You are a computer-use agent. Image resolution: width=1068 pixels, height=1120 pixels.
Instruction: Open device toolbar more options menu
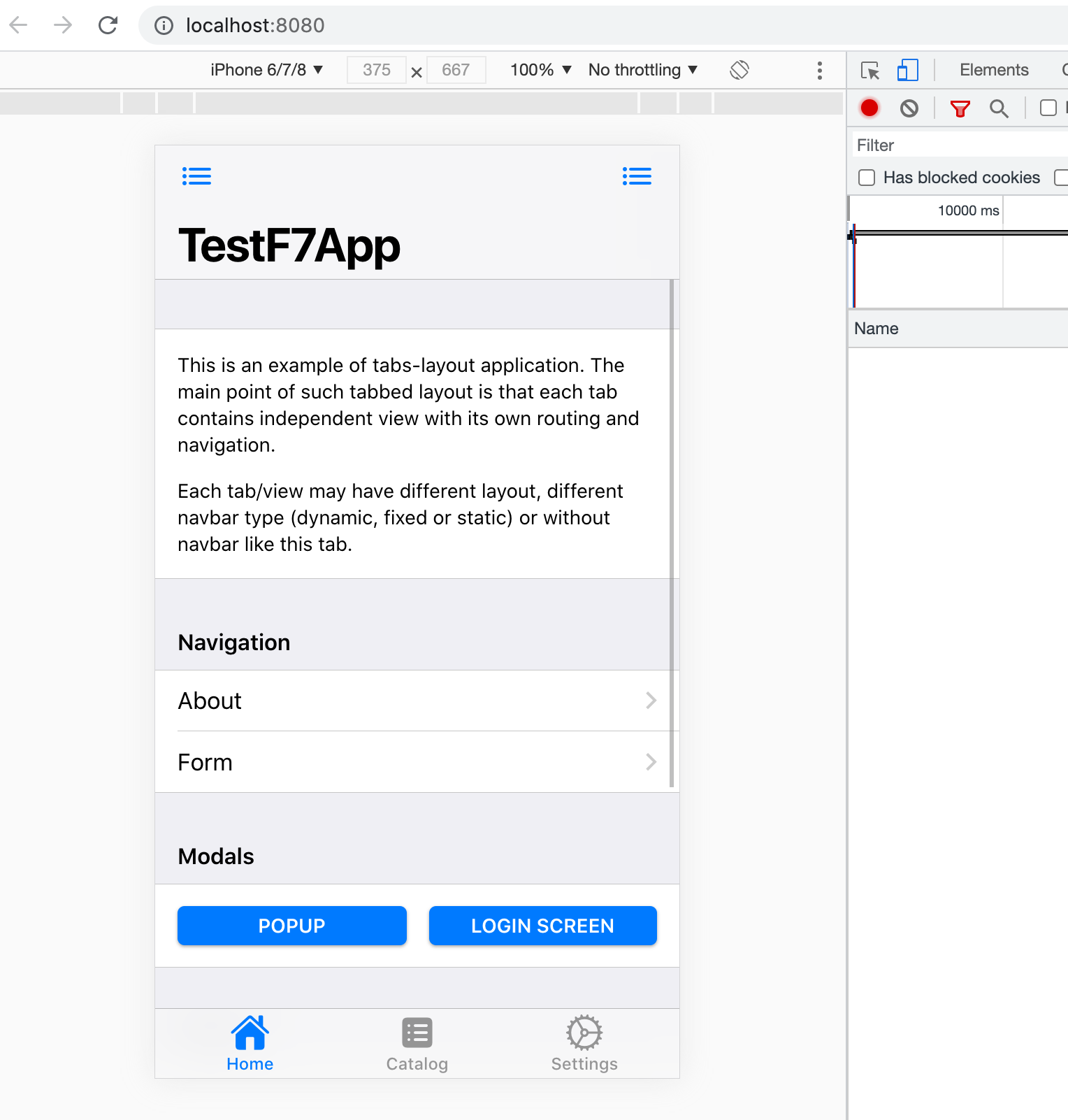click(819, 70)
